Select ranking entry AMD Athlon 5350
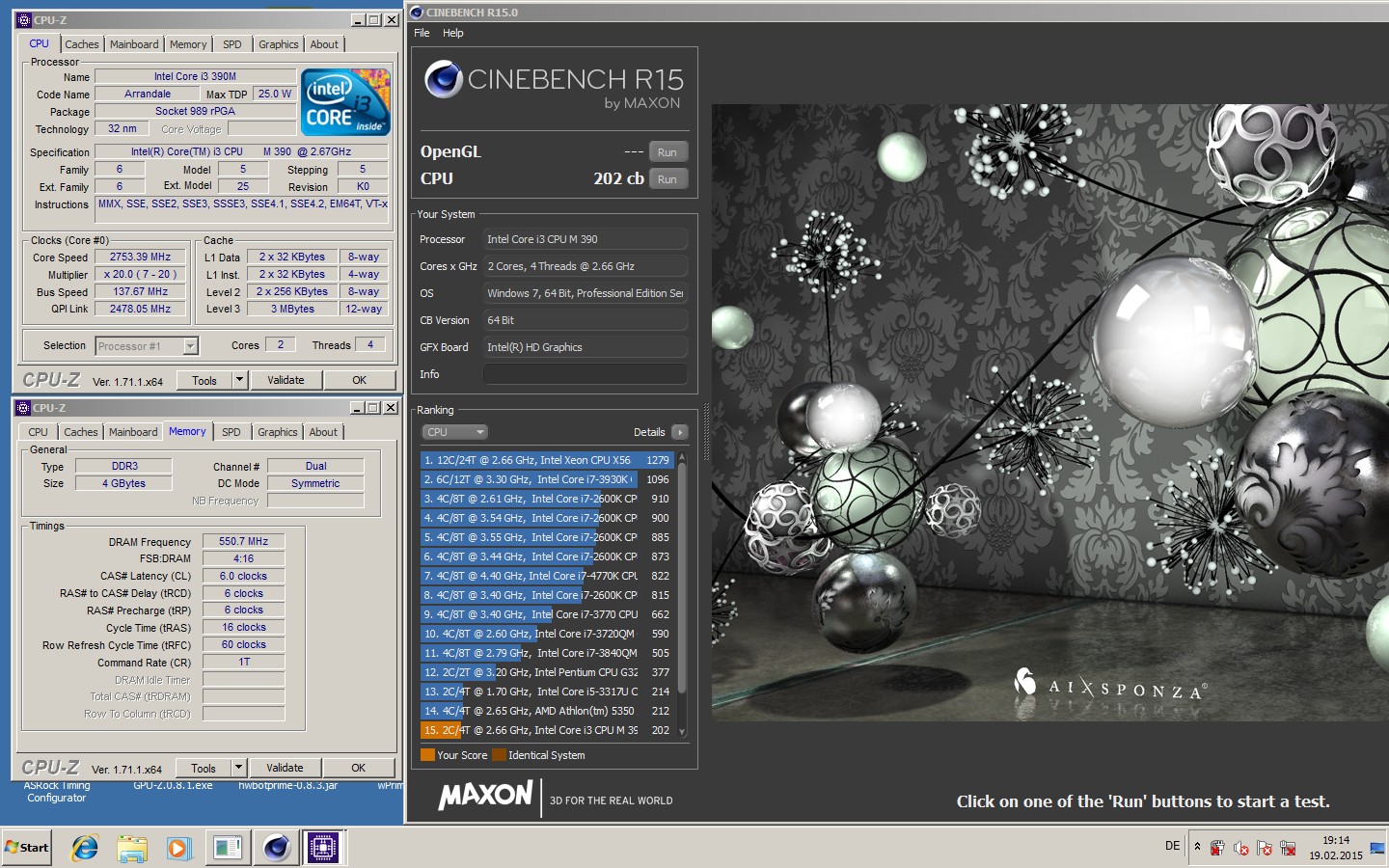The height and width of the screenshot is (868, 1389). coord(547,711)
